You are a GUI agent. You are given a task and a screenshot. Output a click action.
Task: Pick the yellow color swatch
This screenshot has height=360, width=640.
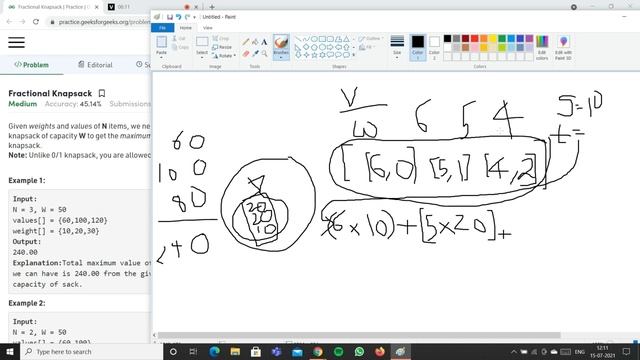point(493,38)
